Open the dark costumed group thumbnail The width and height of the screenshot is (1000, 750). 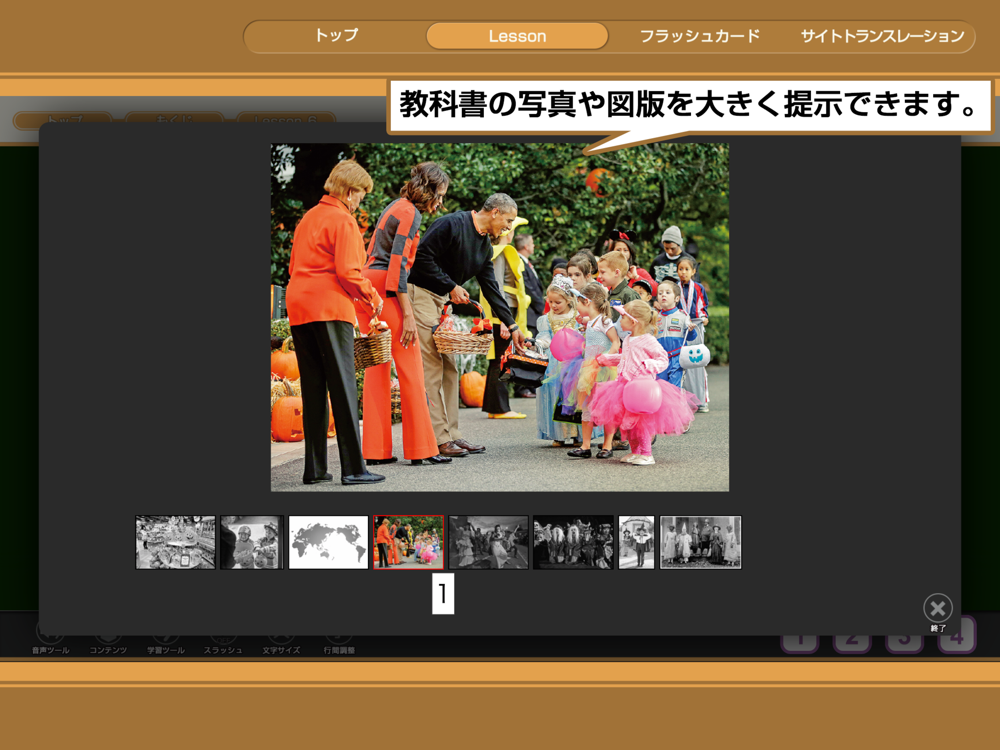click(573, 542)
